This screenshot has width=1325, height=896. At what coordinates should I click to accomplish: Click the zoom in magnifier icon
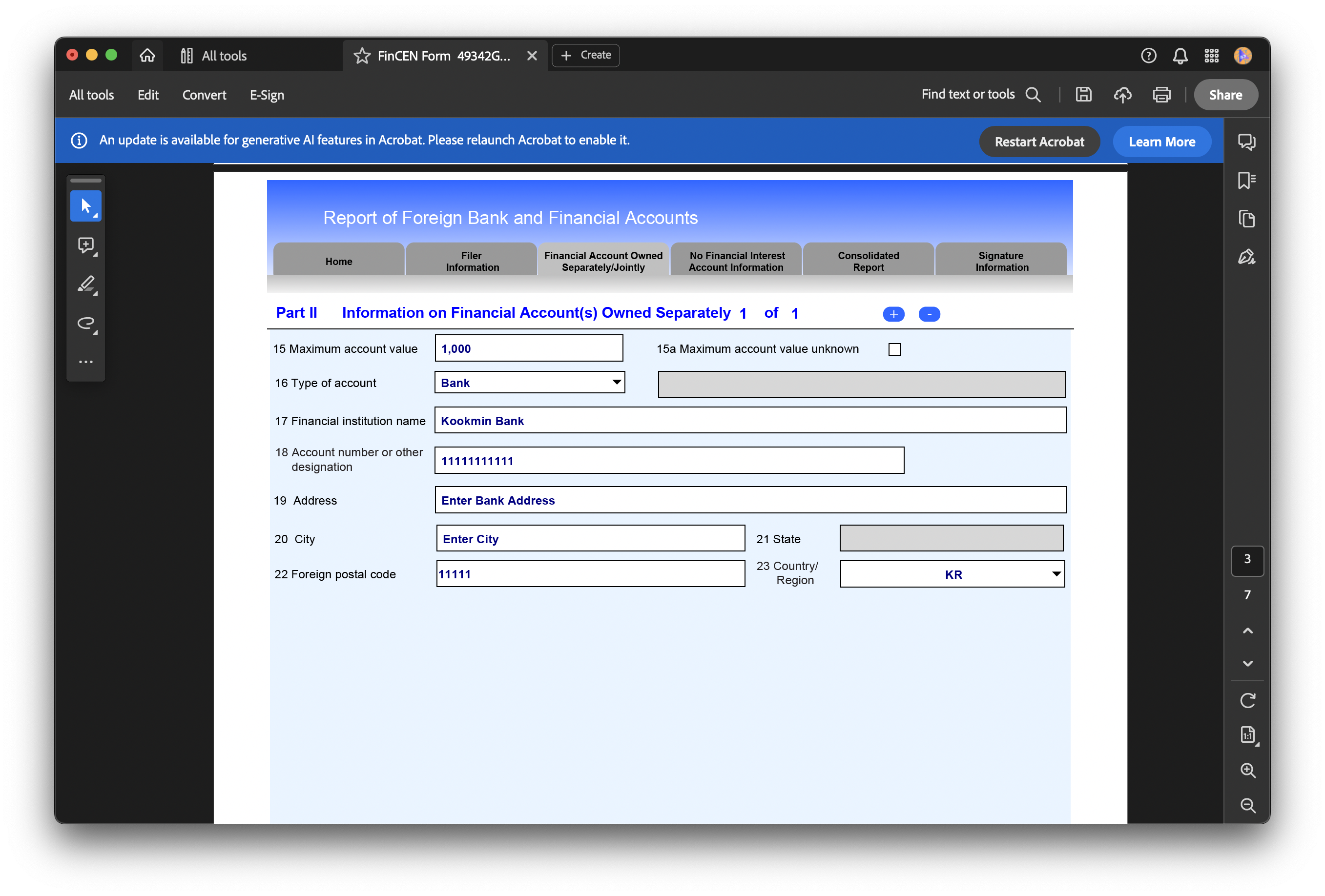[x=1247, y=770]
